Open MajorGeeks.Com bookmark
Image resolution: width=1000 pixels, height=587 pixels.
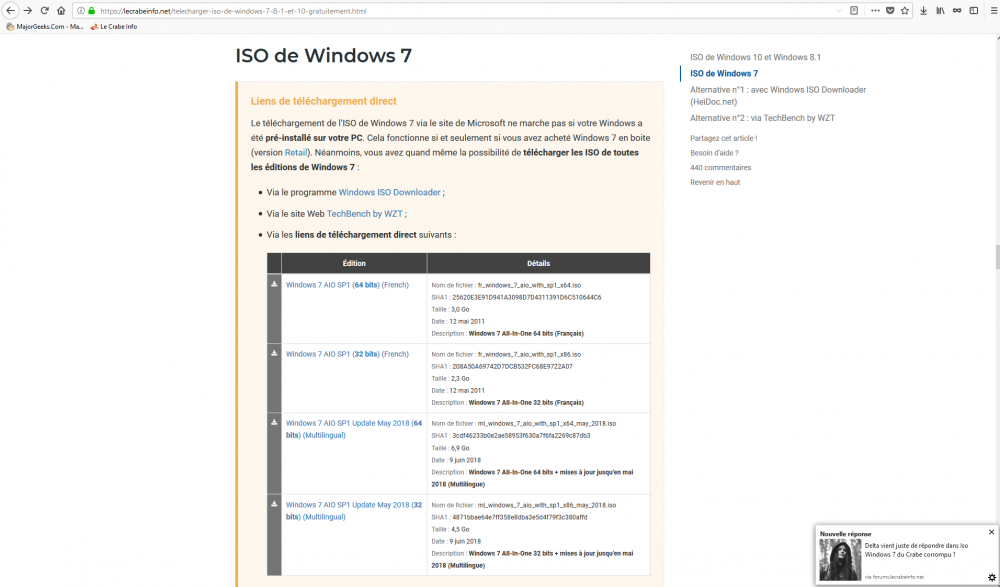44,26
